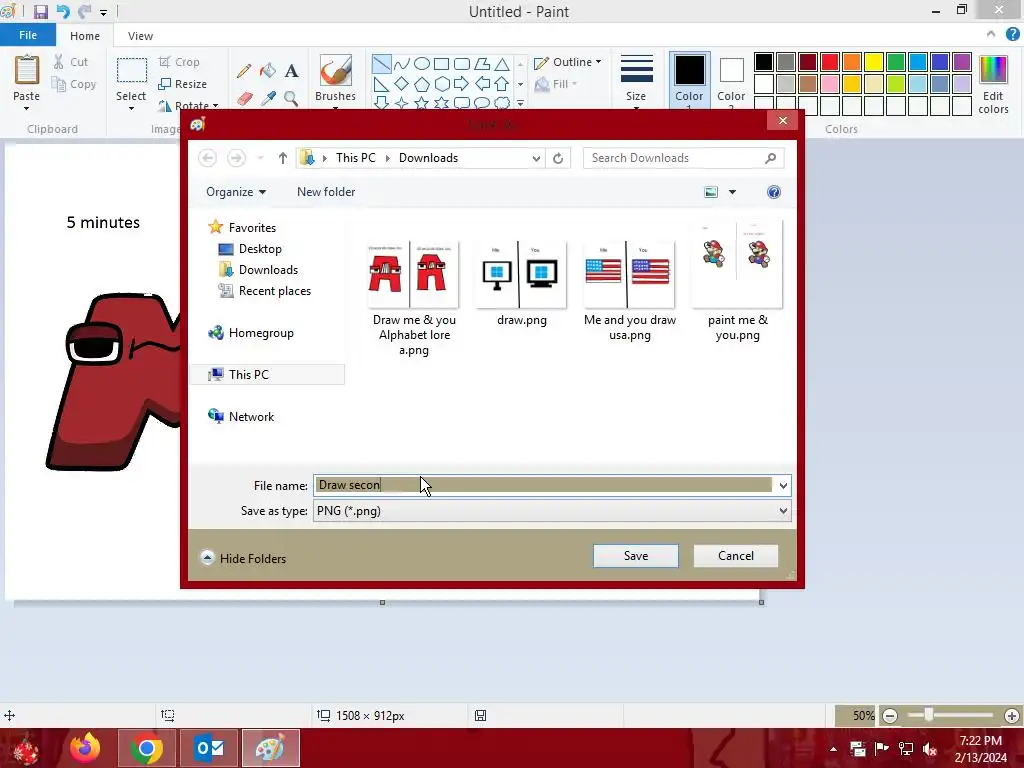Screen dimensions: 1024x768
Task: Select Network in navigation pane
Action: (x=251, y=417)
